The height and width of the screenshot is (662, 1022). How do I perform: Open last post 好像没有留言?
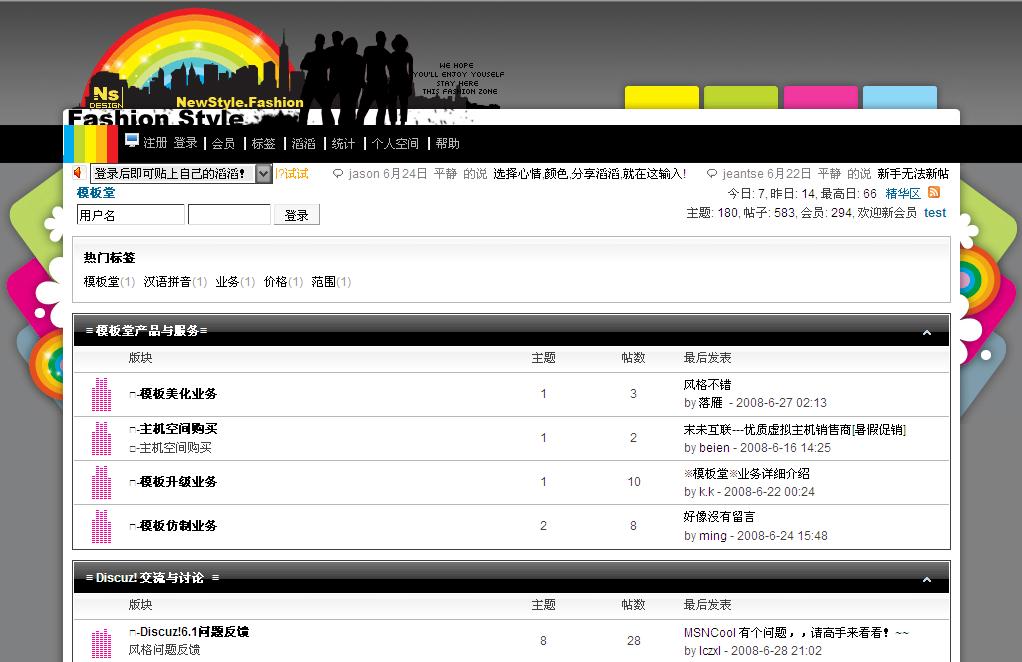(719, 517)
